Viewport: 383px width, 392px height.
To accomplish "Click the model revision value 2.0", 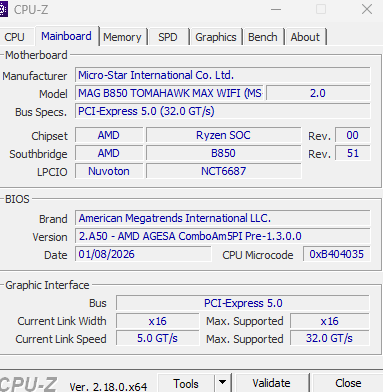I will pos(318,93).
